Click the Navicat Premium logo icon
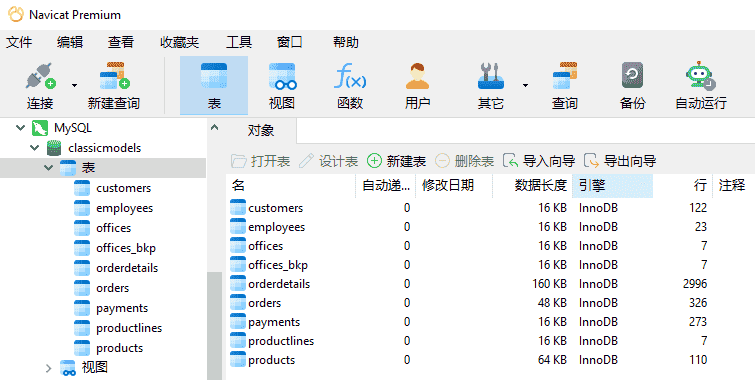The image size is (755, 380). pos(15,14)
